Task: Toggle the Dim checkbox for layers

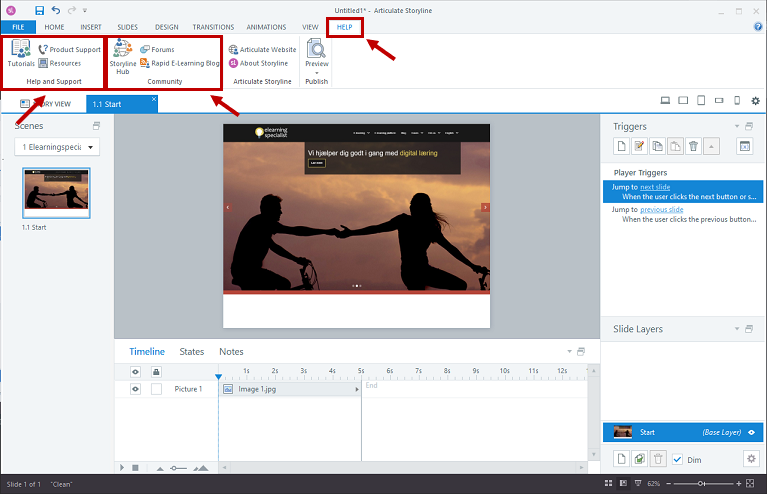Action: click(678, 458)
